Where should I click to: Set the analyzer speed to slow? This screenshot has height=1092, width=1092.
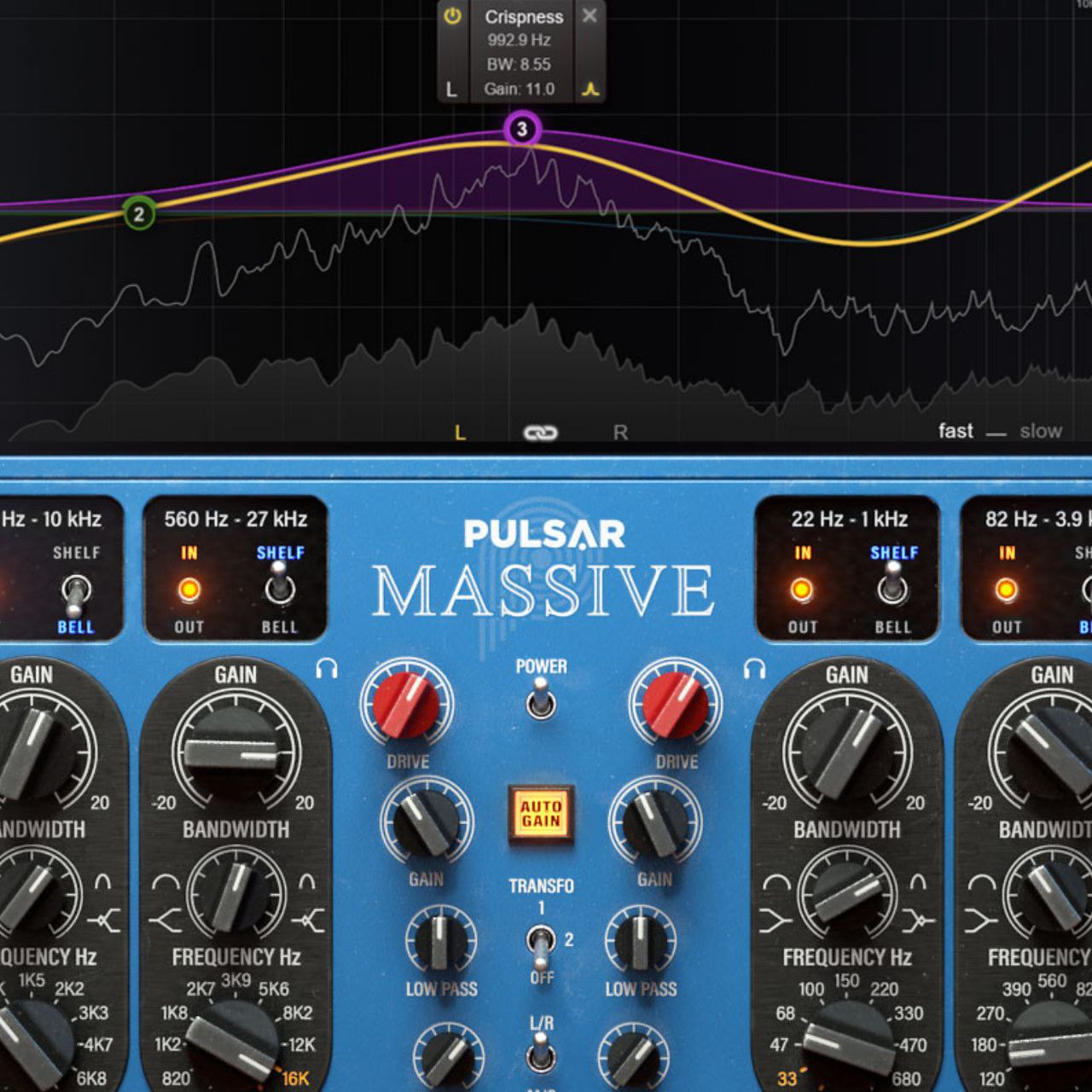(1041, 431)
